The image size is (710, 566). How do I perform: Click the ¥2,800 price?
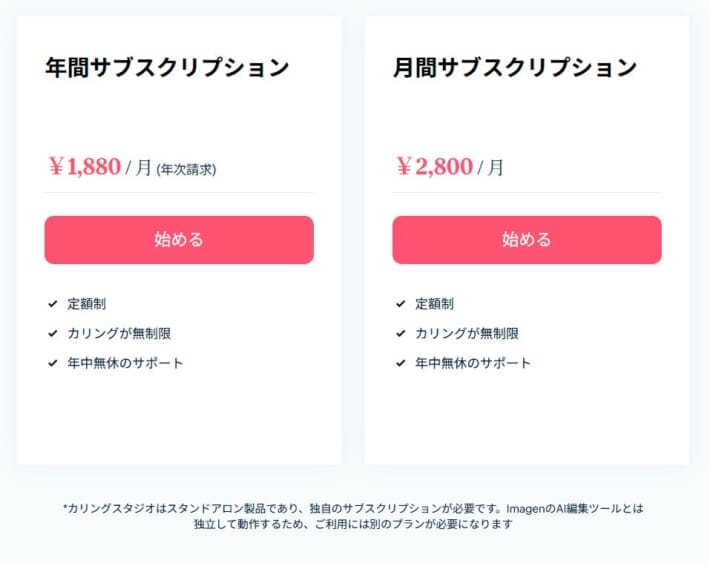tap(435, 166)
